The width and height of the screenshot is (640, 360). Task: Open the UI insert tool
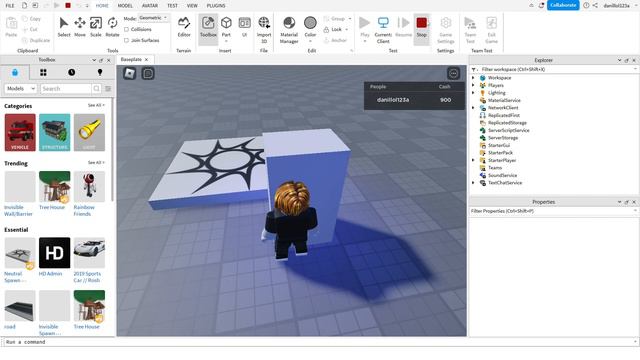[x=244, y=27]
